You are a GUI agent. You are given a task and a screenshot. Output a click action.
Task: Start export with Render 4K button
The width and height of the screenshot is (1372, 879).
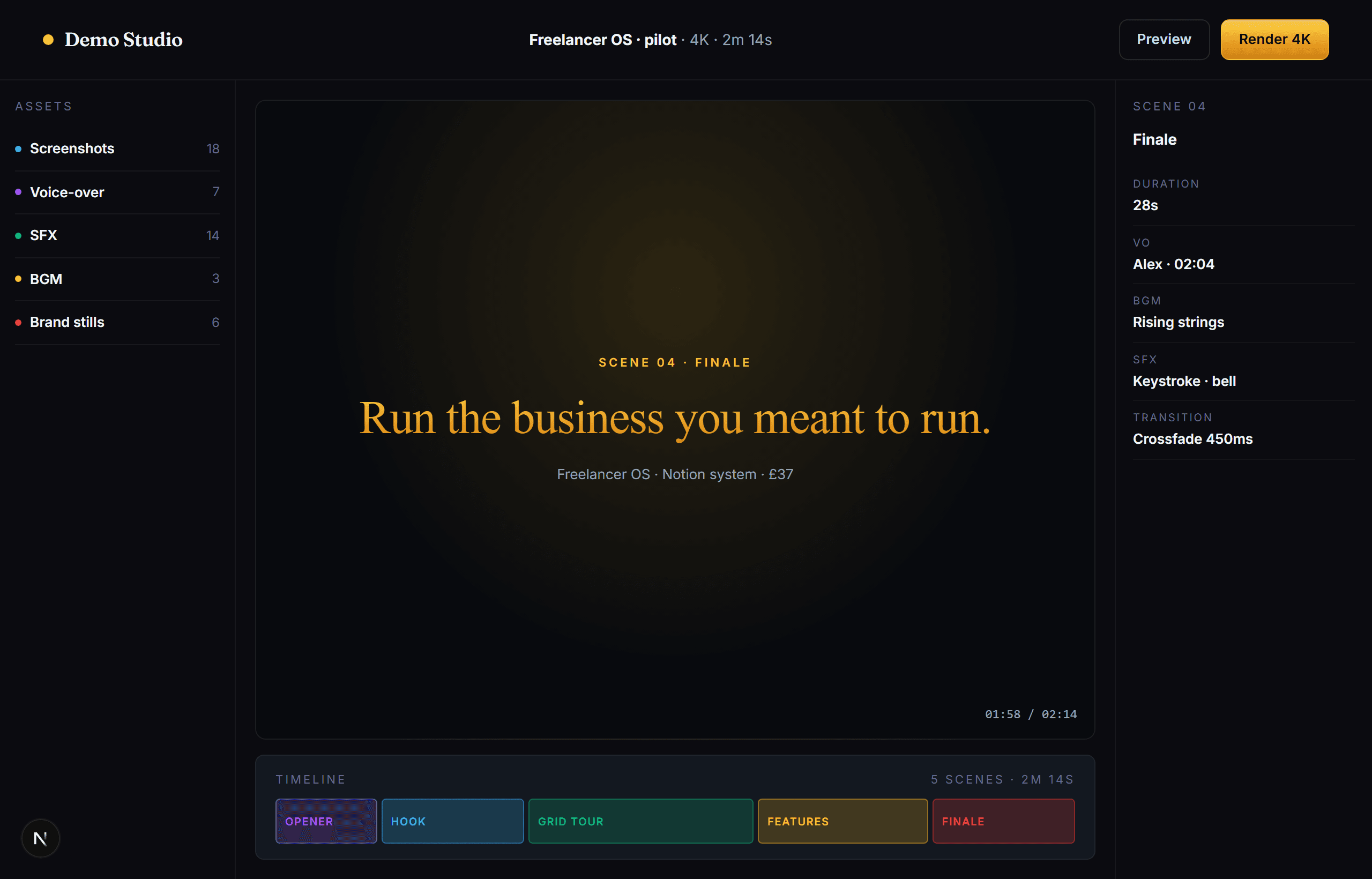click(1274, 39)
